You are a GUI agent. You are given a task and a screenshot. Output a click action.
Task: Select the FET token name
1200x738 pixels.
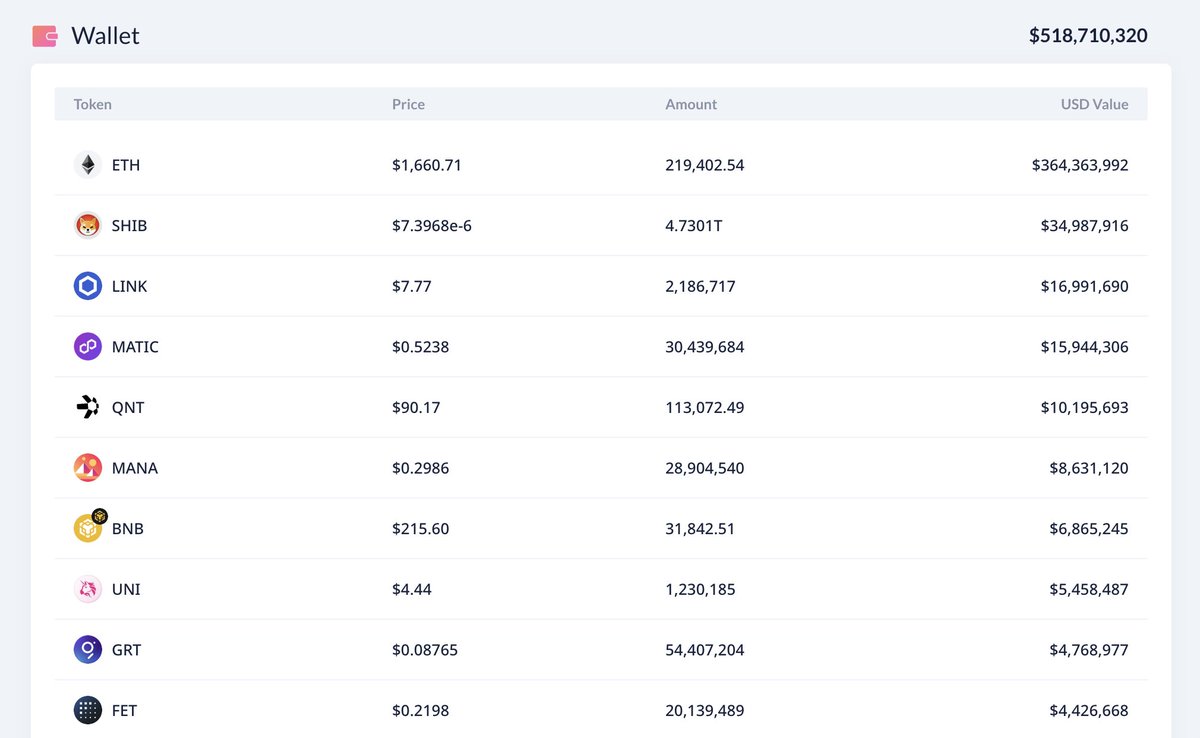[124, 711]
